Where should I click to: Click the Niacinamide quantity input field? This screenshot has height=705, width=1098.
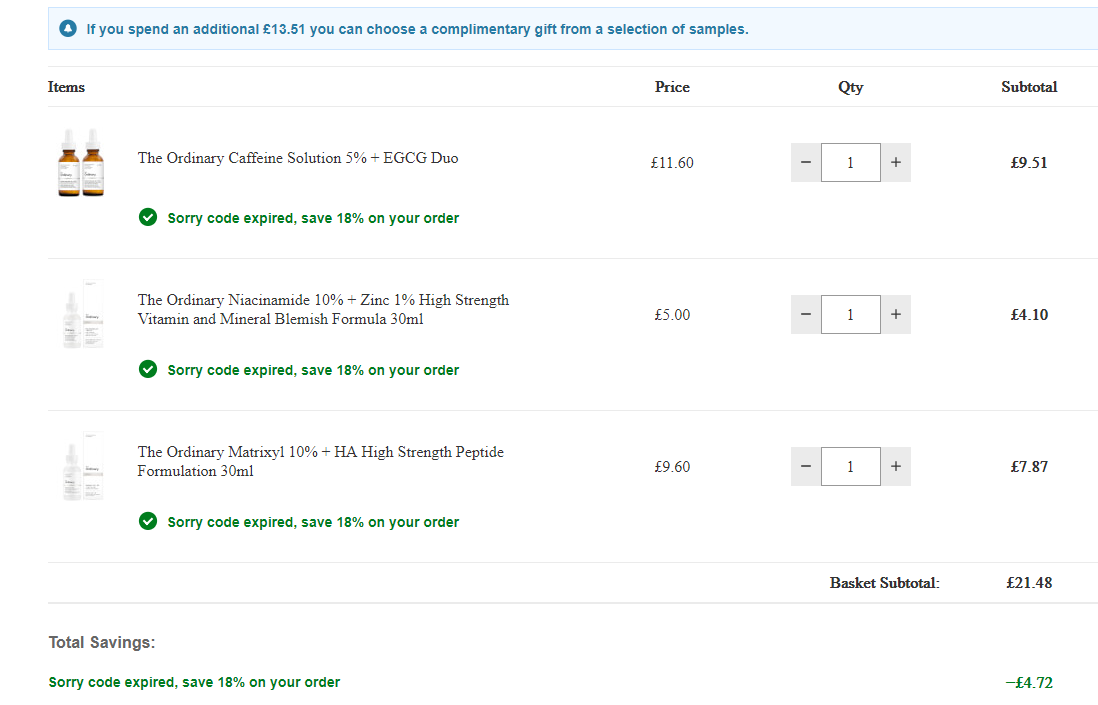[x=851, y=314]
